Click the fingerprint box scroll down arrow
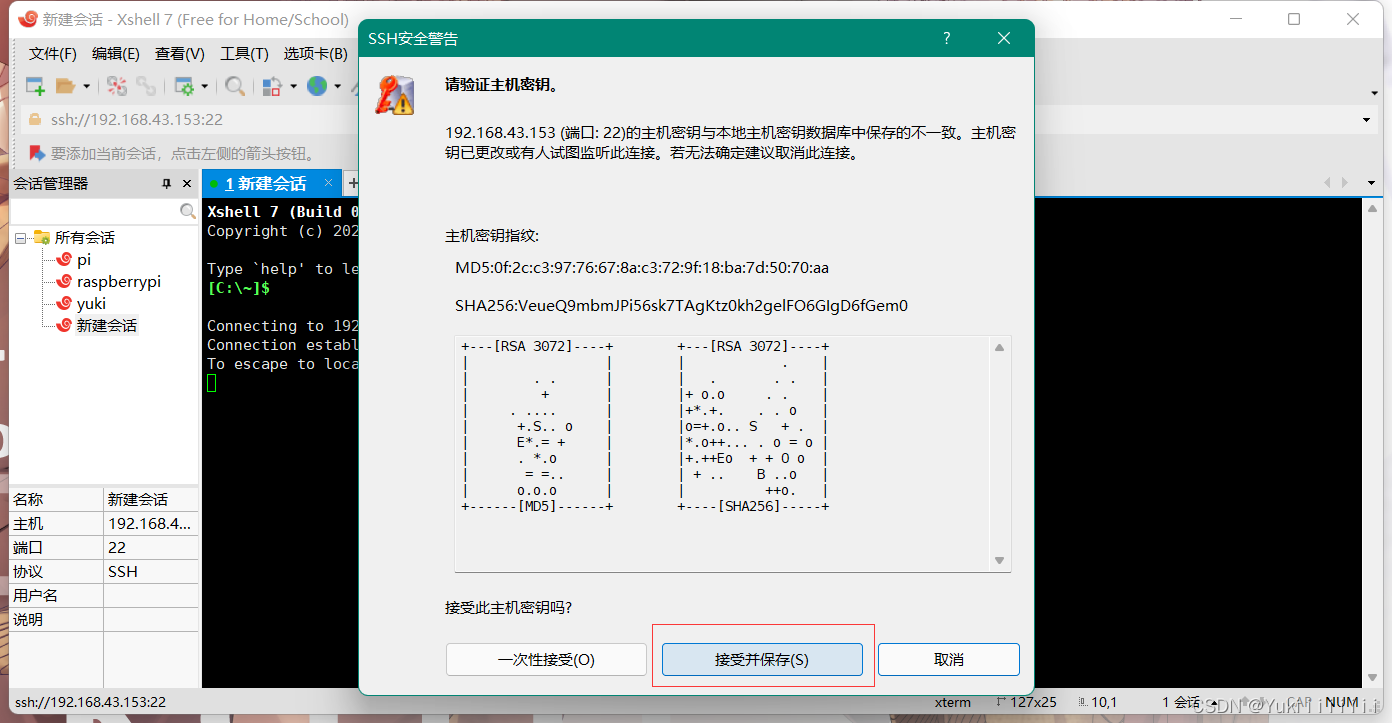 point(999,561)
